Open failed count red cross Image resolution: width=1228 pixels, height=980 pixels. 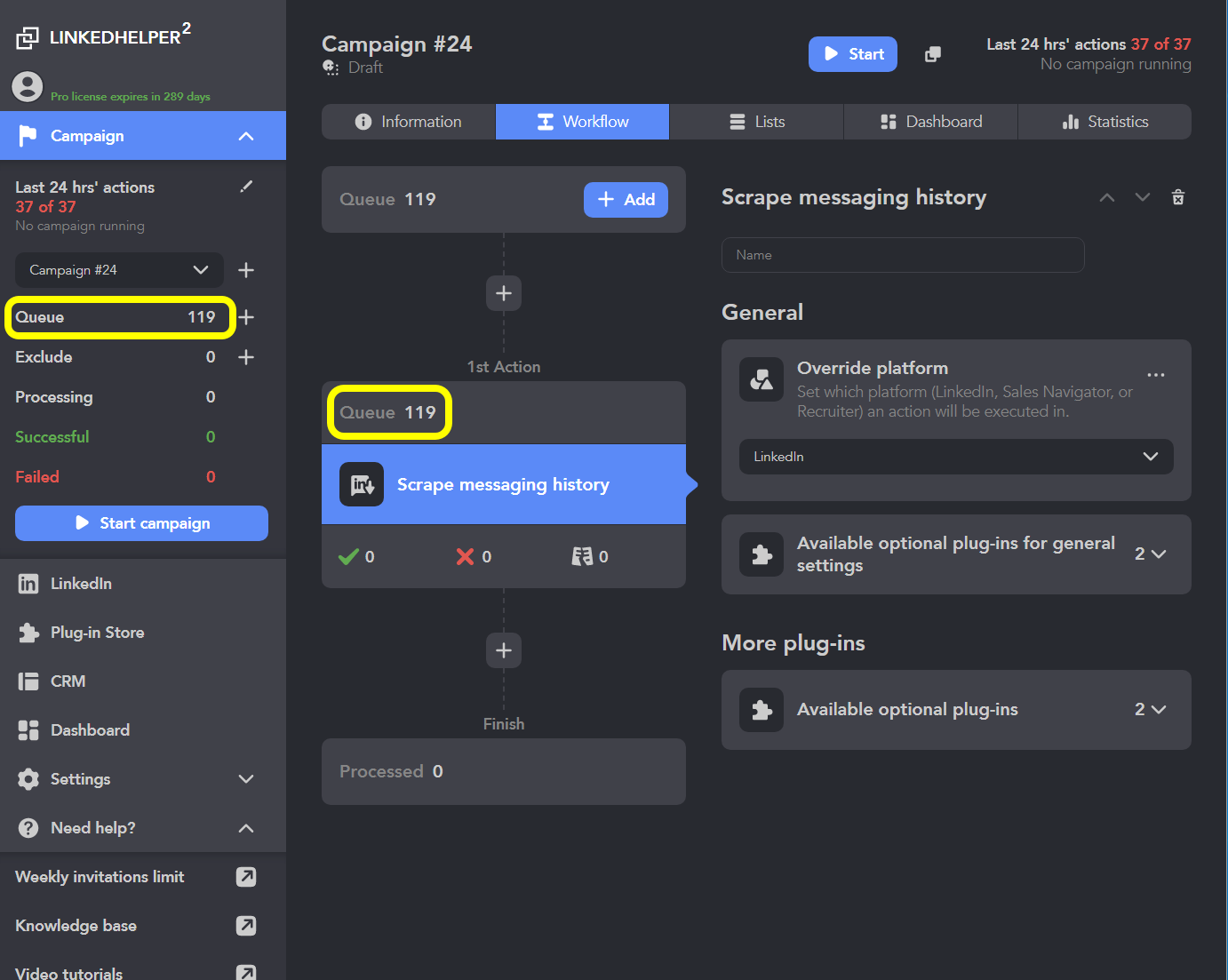[x=465, y=556]
